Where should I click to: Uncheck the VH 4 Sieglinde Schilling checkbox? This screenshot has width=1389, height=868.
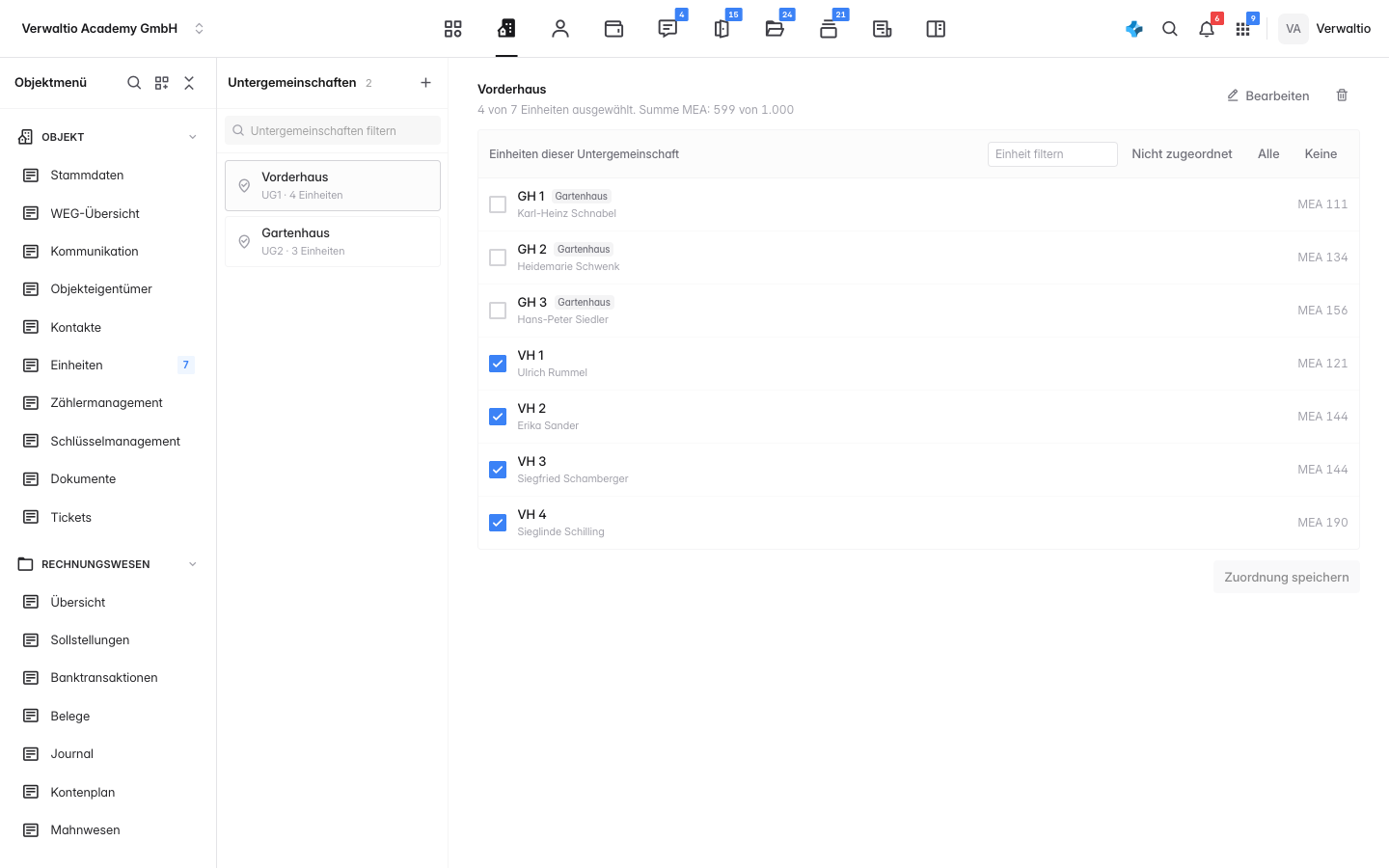click(498, 523)
